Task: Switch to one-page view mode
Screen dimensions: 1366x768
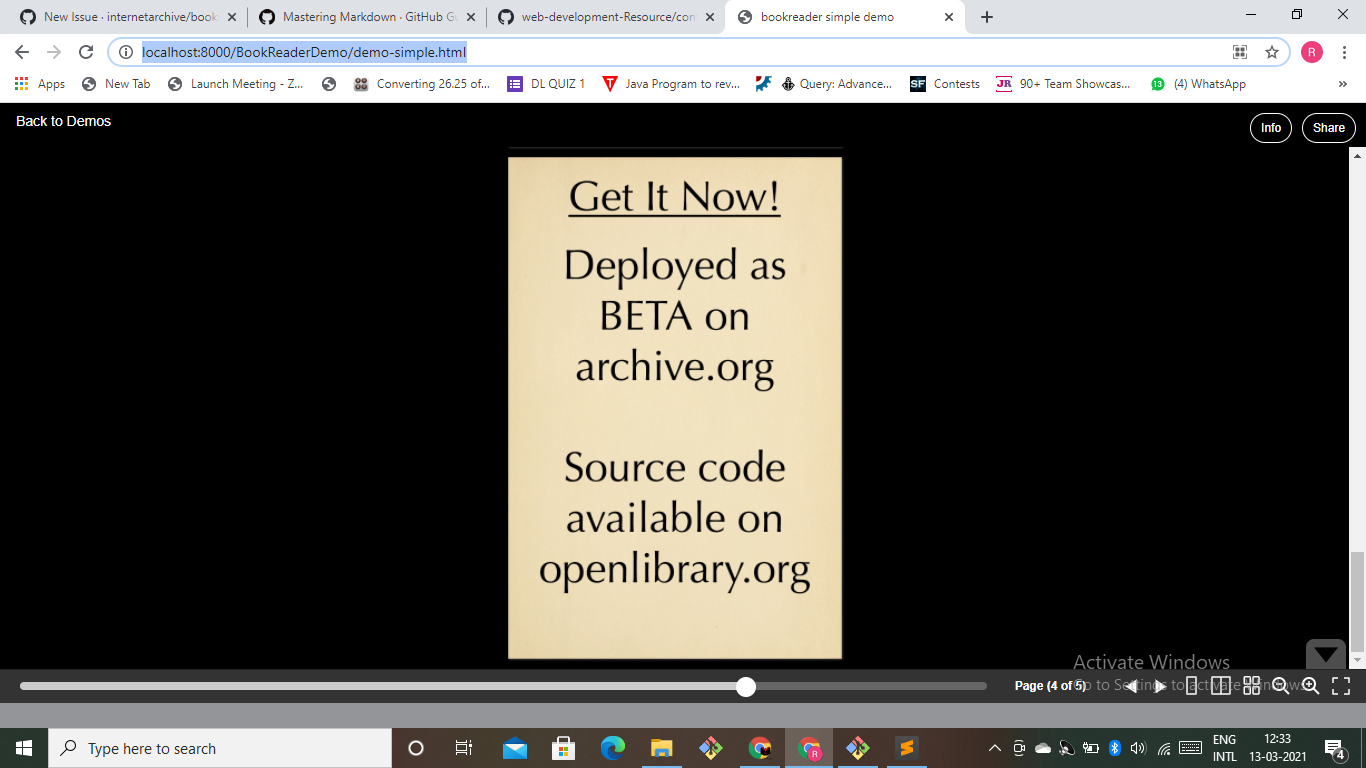Action: (x=1190, y=686)
